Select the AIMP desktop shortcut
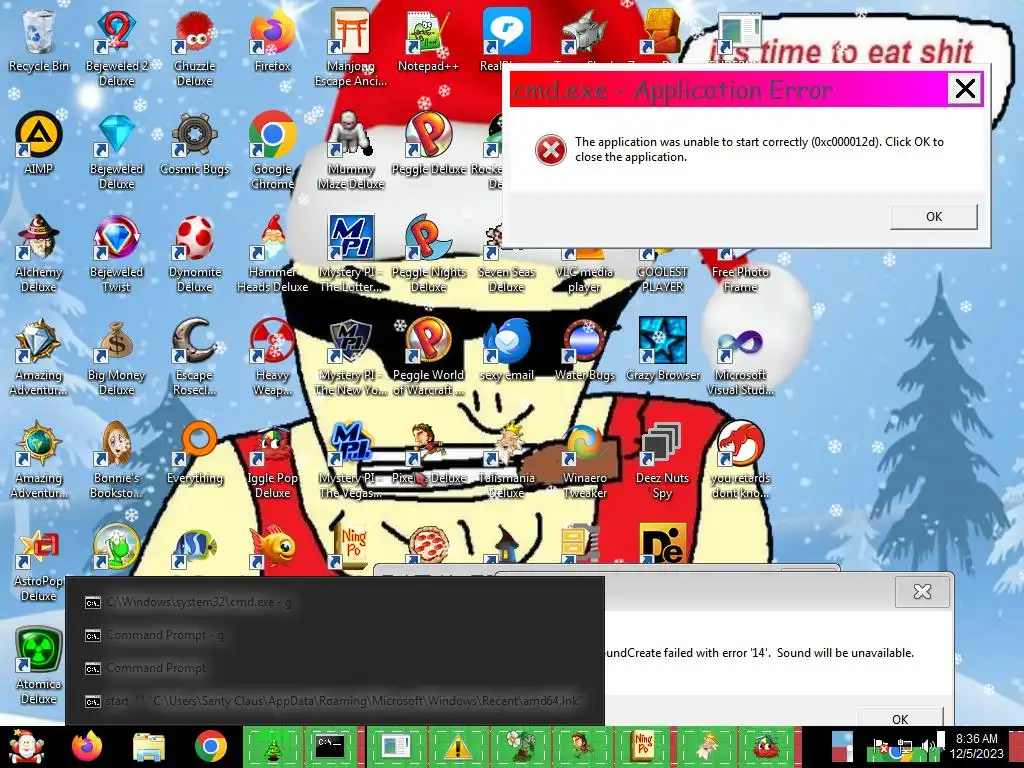This screenshot has height=768, width=1024. [x=38, y=144]
